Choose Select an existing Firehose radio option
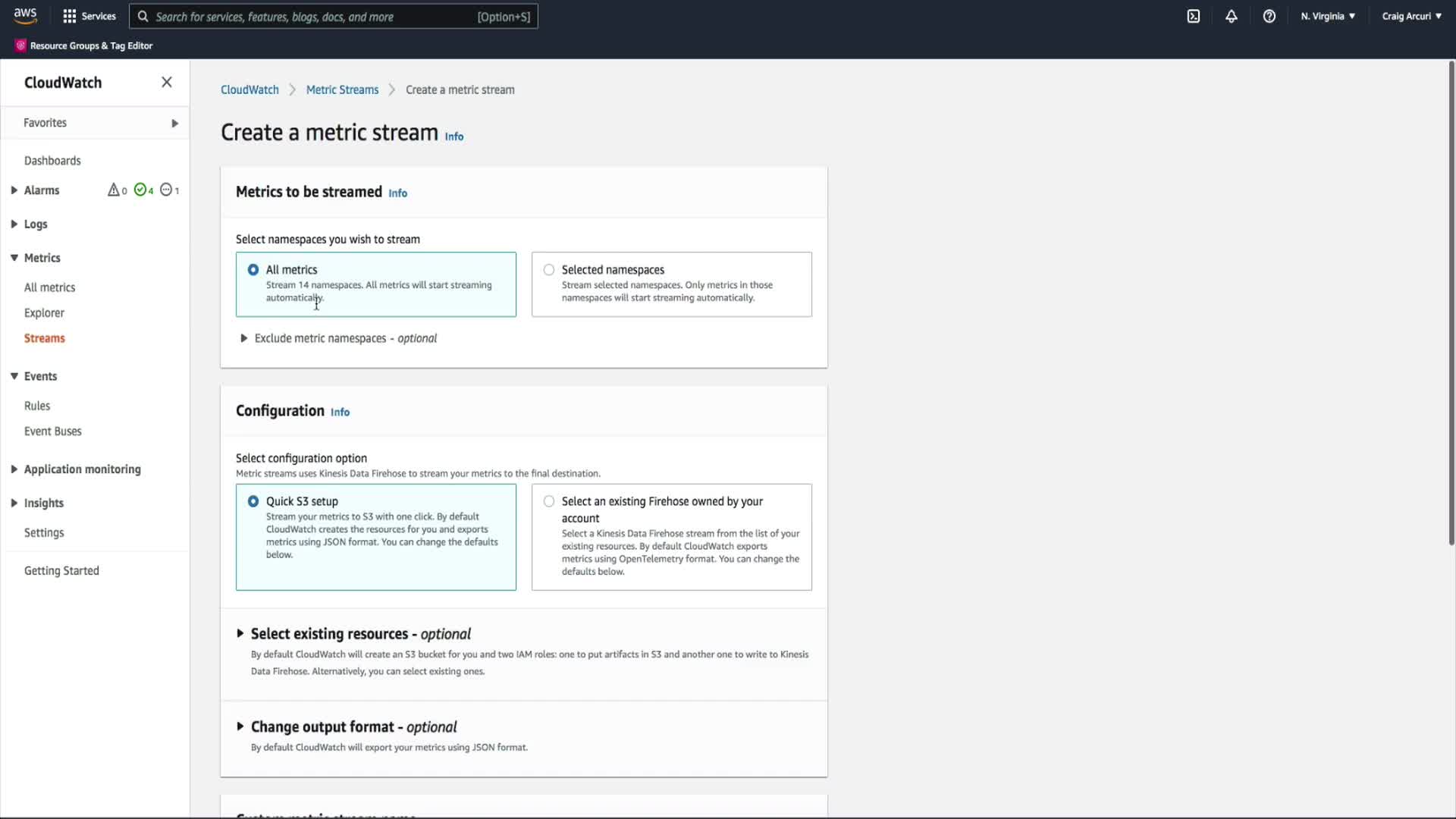 coord(549,501)
